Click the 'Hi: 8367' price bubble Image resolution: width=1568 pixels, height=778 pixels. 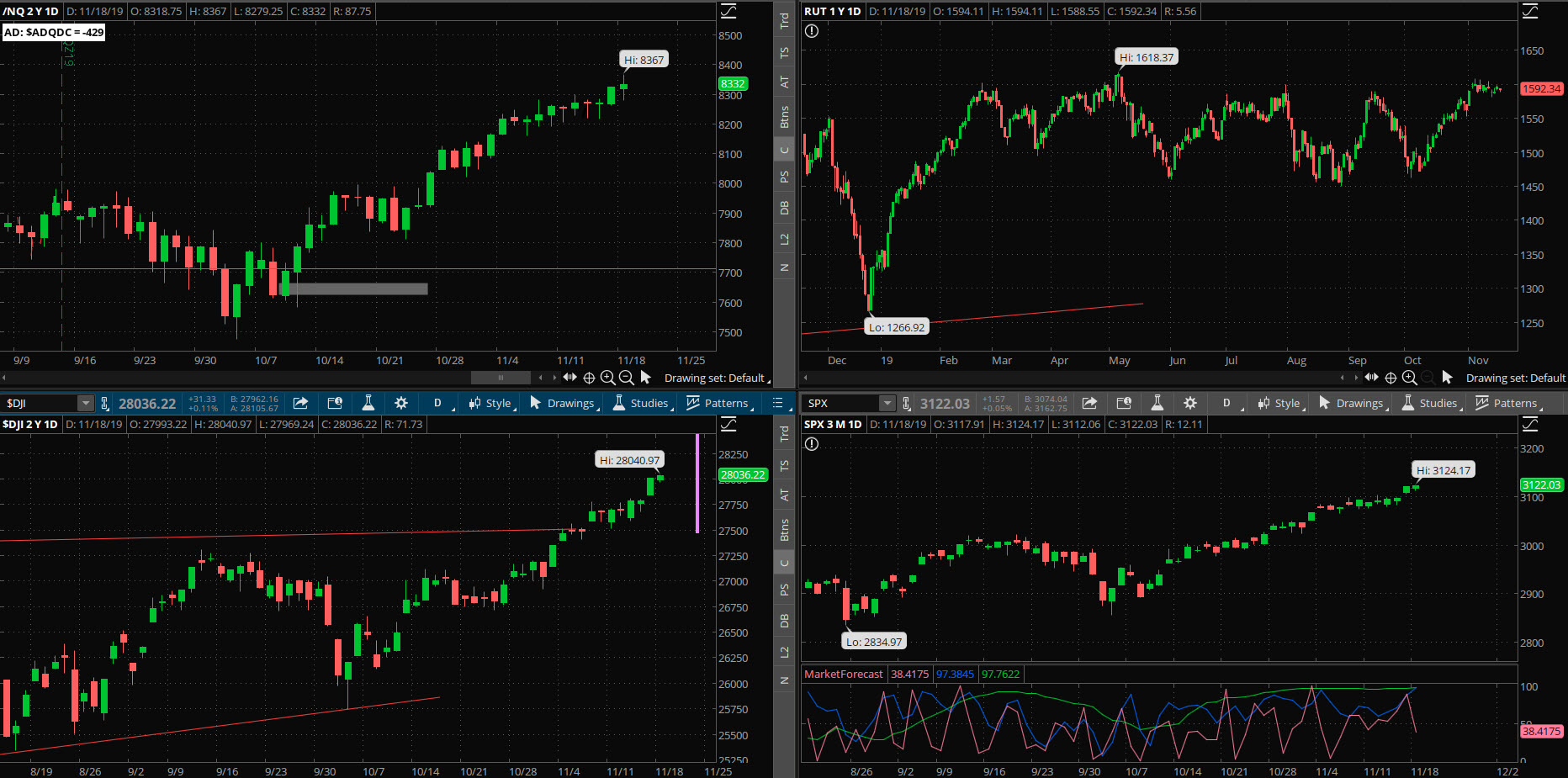tap(644, 60)
